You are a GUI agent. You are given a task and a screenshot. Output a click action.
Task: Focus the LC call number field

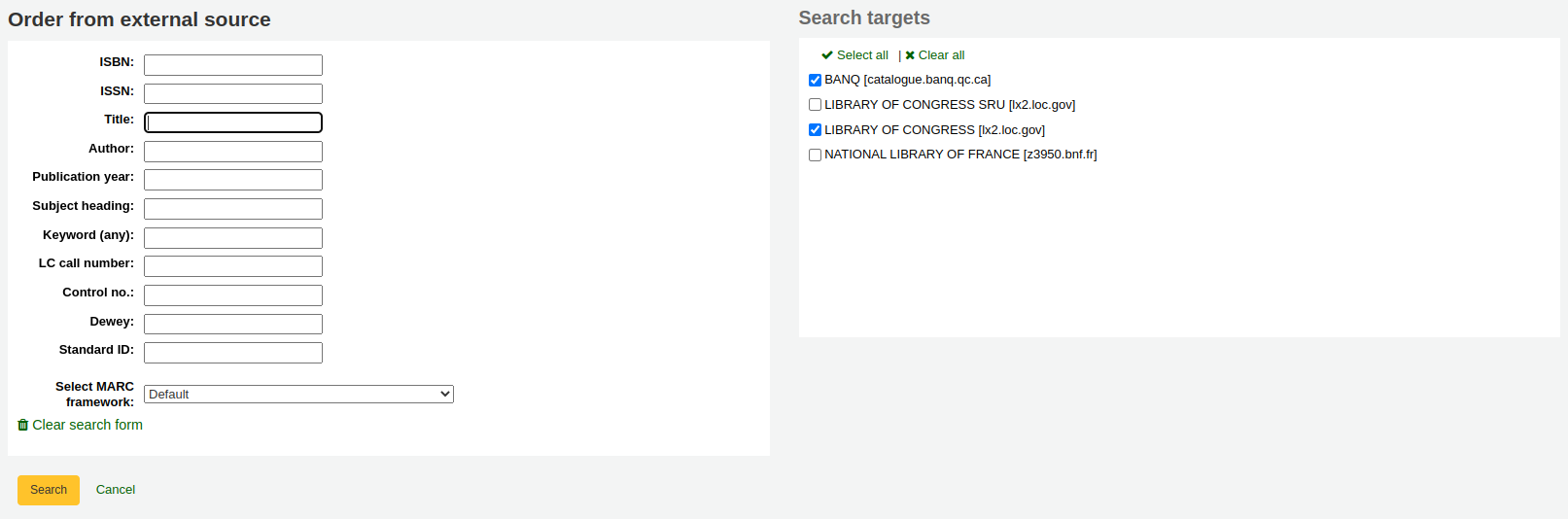233,266
